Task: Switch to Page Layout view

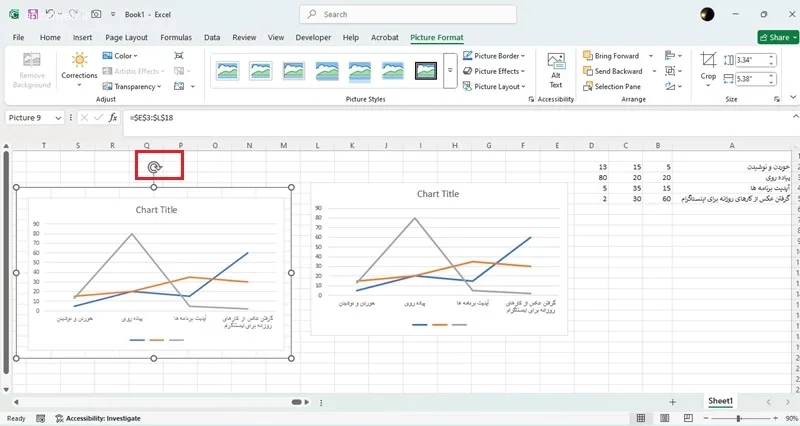Action: click(x=664, y=418)
